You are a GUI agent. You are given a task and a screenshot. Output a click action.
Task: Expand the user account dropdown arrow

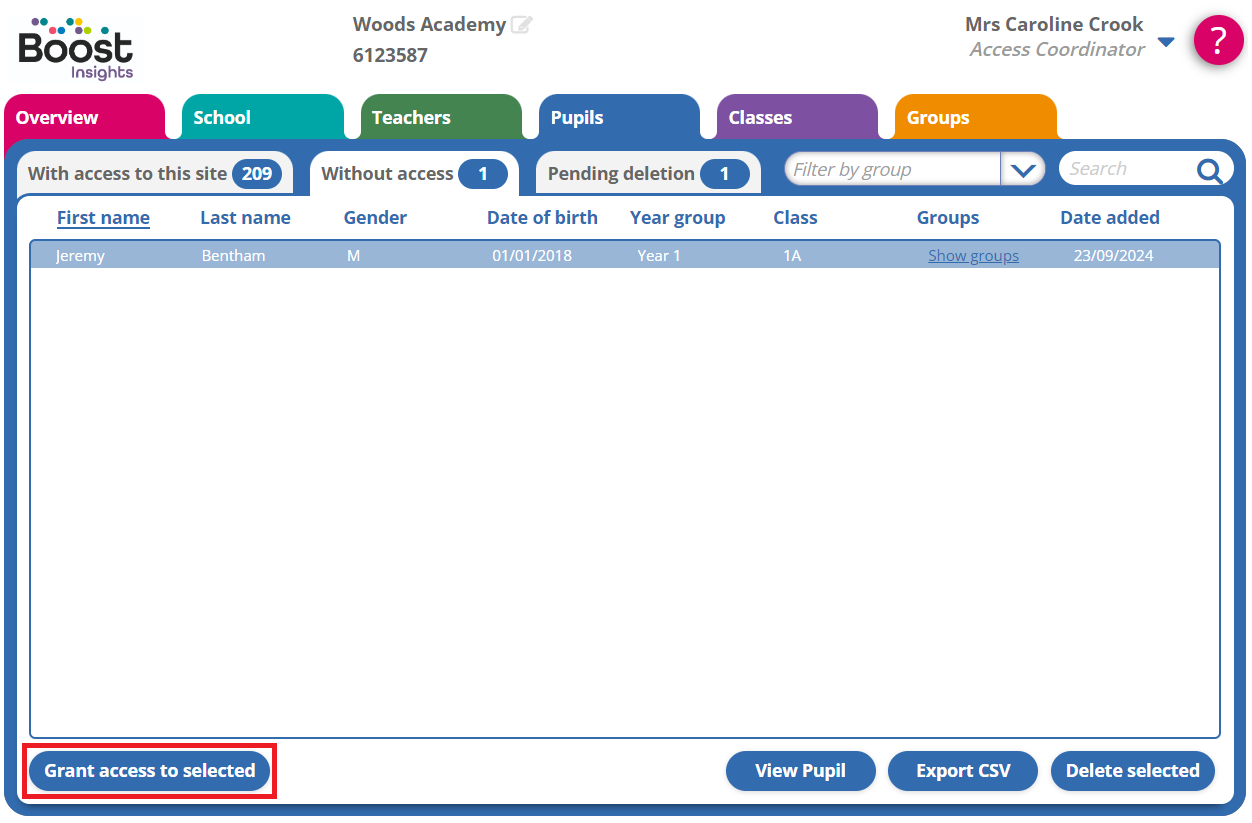(x=1165, y=42)
